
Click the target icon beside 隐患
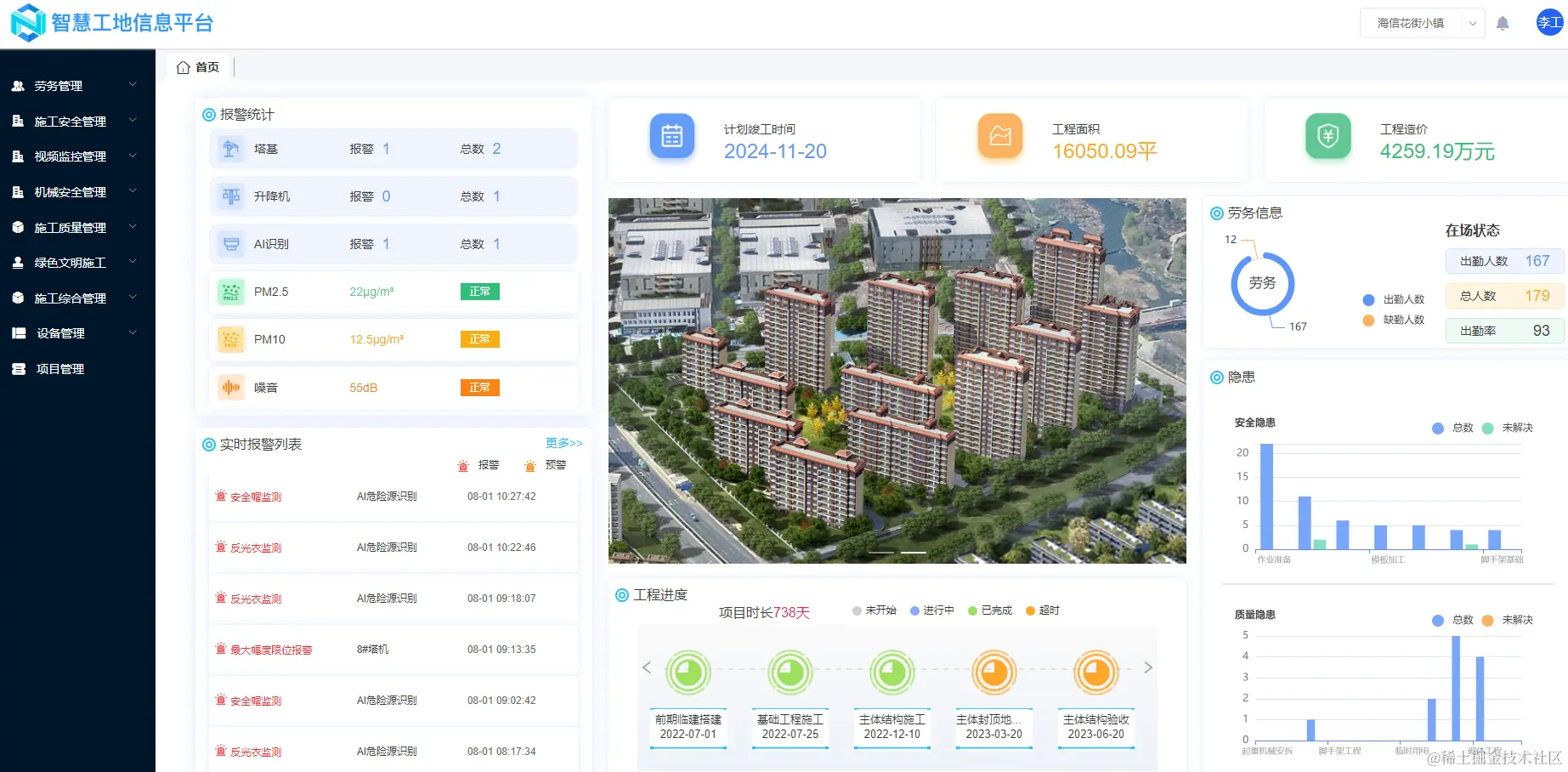click(1217, 377)
